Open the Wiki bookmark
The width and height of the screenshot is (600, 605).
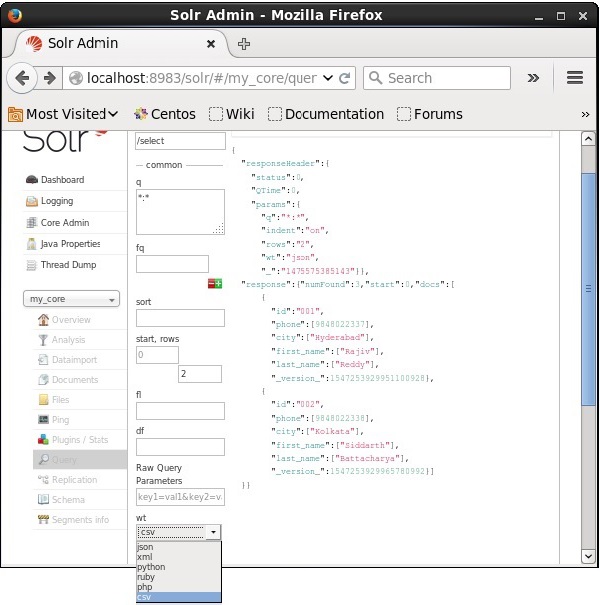click(x=232, y=114)
